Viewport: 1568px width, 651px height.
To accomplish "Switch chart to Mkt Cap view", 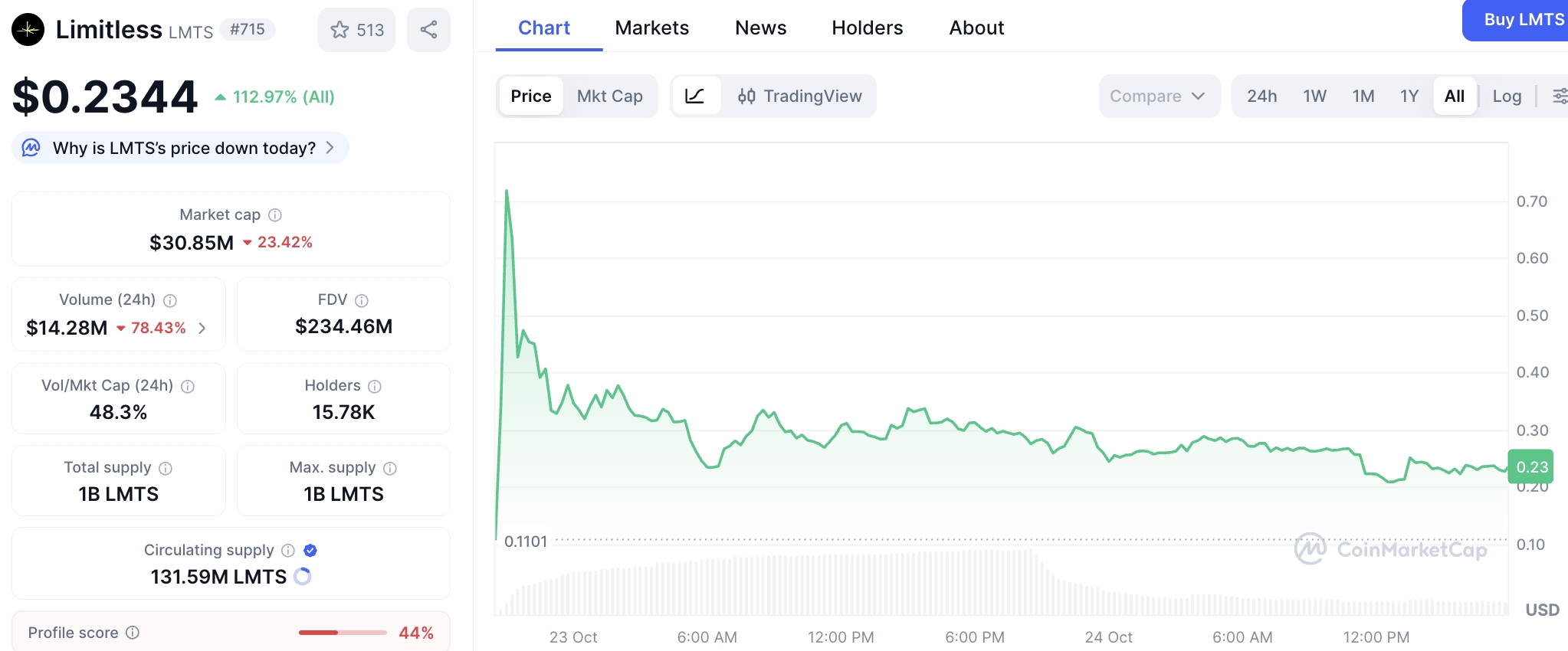I will click(609, 96).
